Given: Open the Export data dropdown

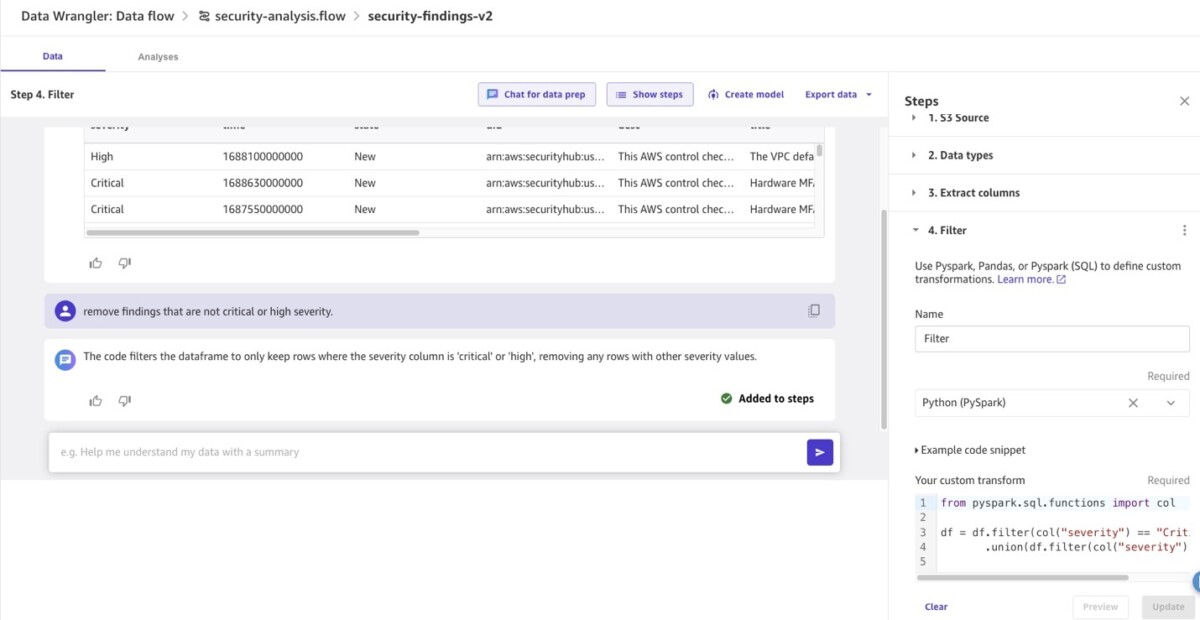Looking at the screenshot, I should (838, 94).
